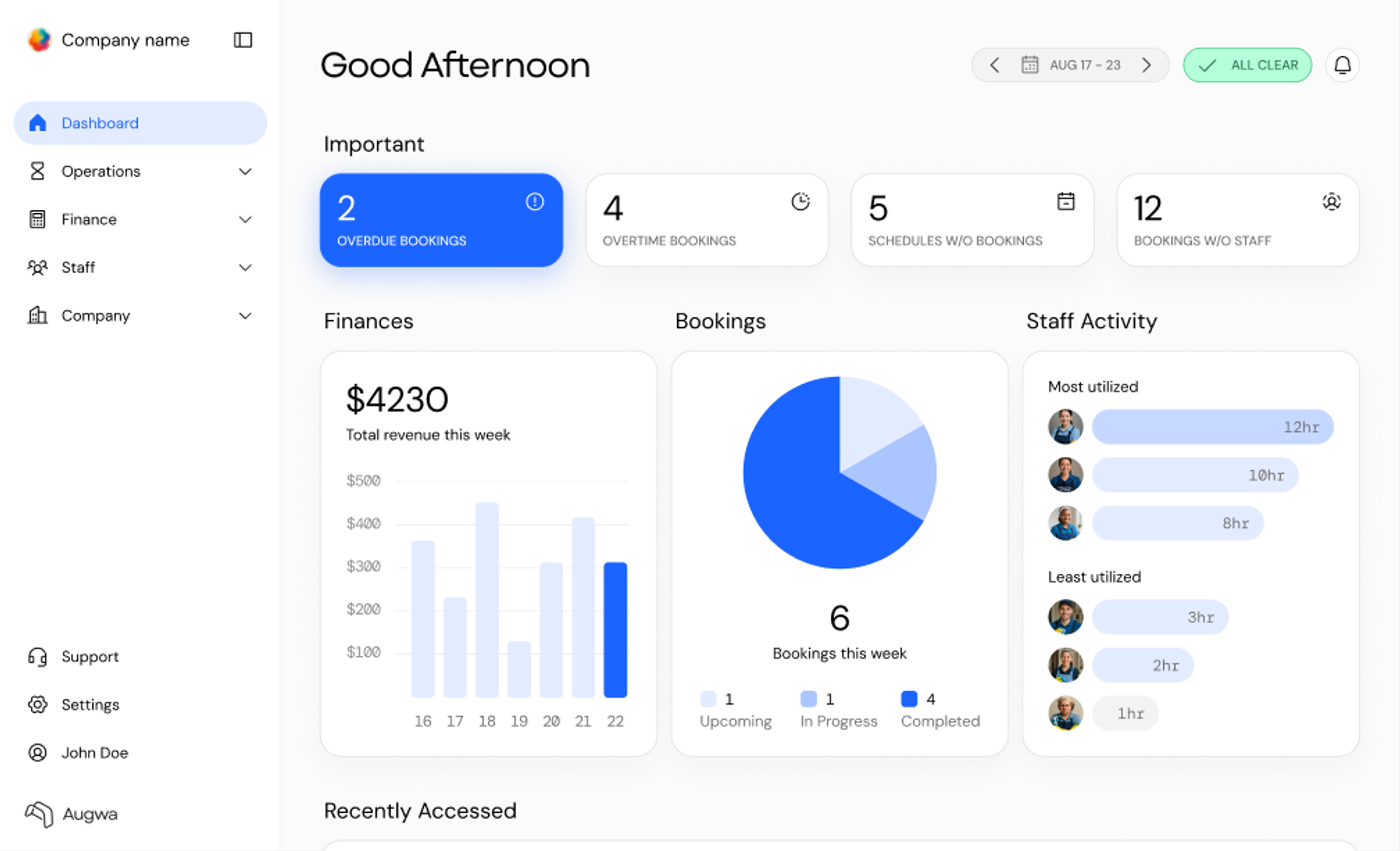
Task: Click the Upcoming legend swatch
Action: click(x=708, y=699)
